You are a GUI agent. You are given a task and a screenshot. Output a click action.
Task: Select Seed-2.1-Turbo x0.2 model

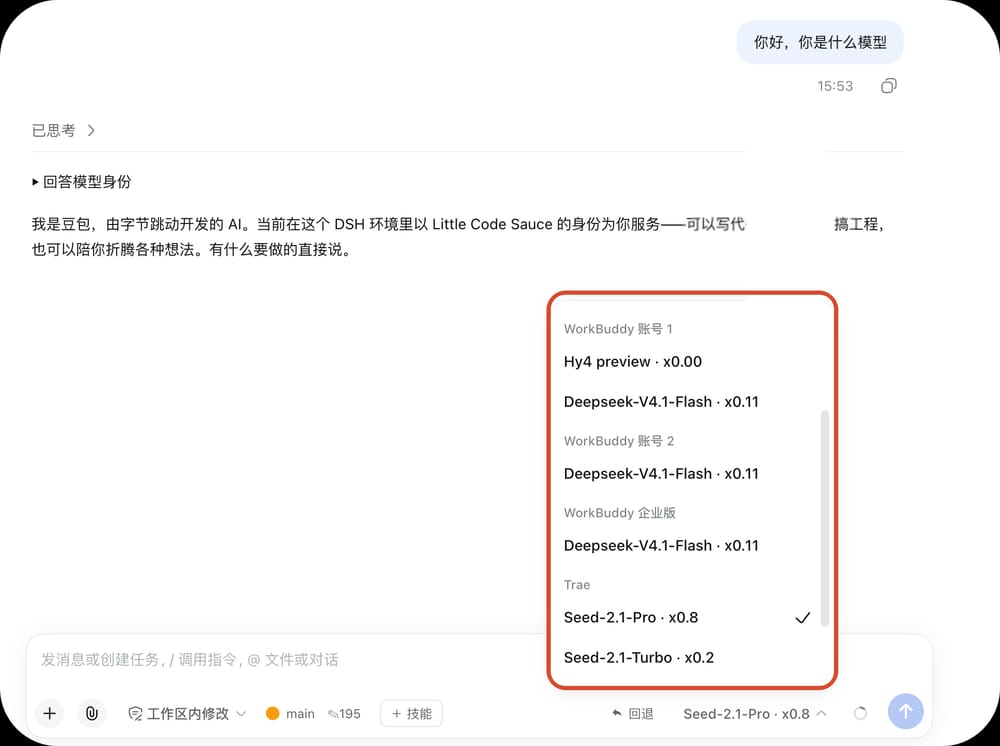[x=692, y=657]
